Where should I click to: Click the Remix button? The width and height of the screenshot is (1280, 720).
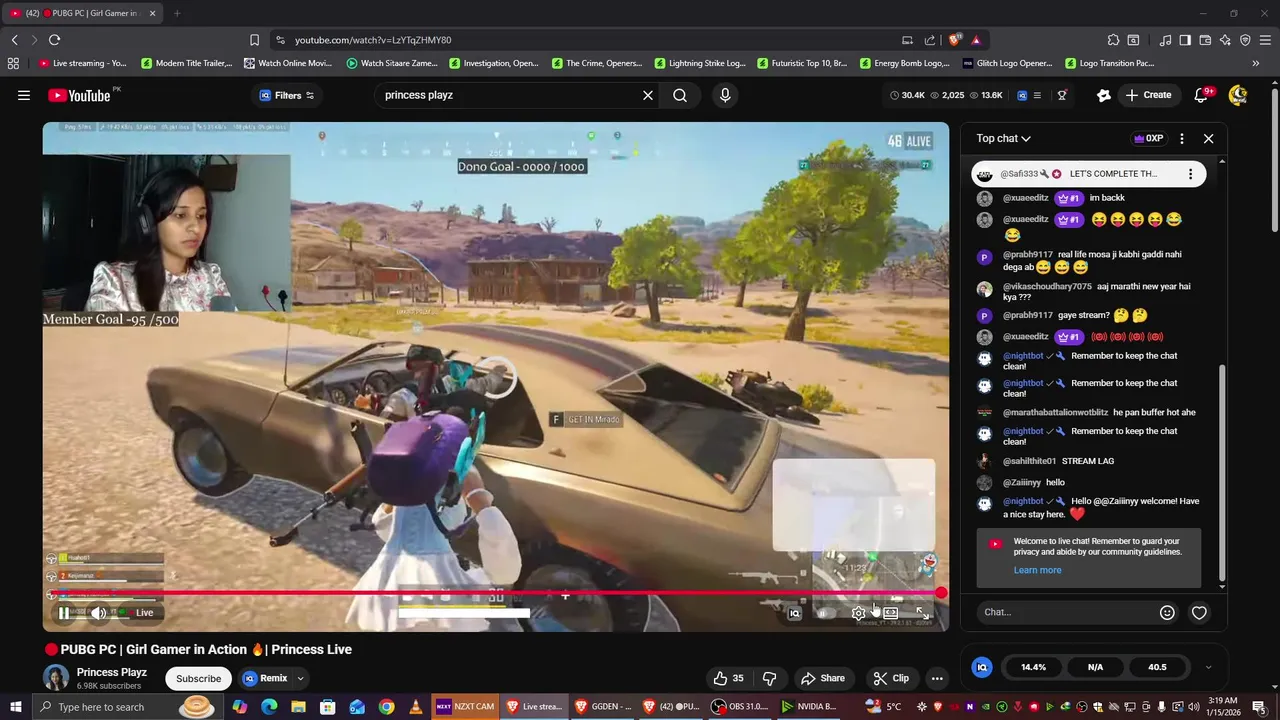pyautogui.click(x=264, y=678)
